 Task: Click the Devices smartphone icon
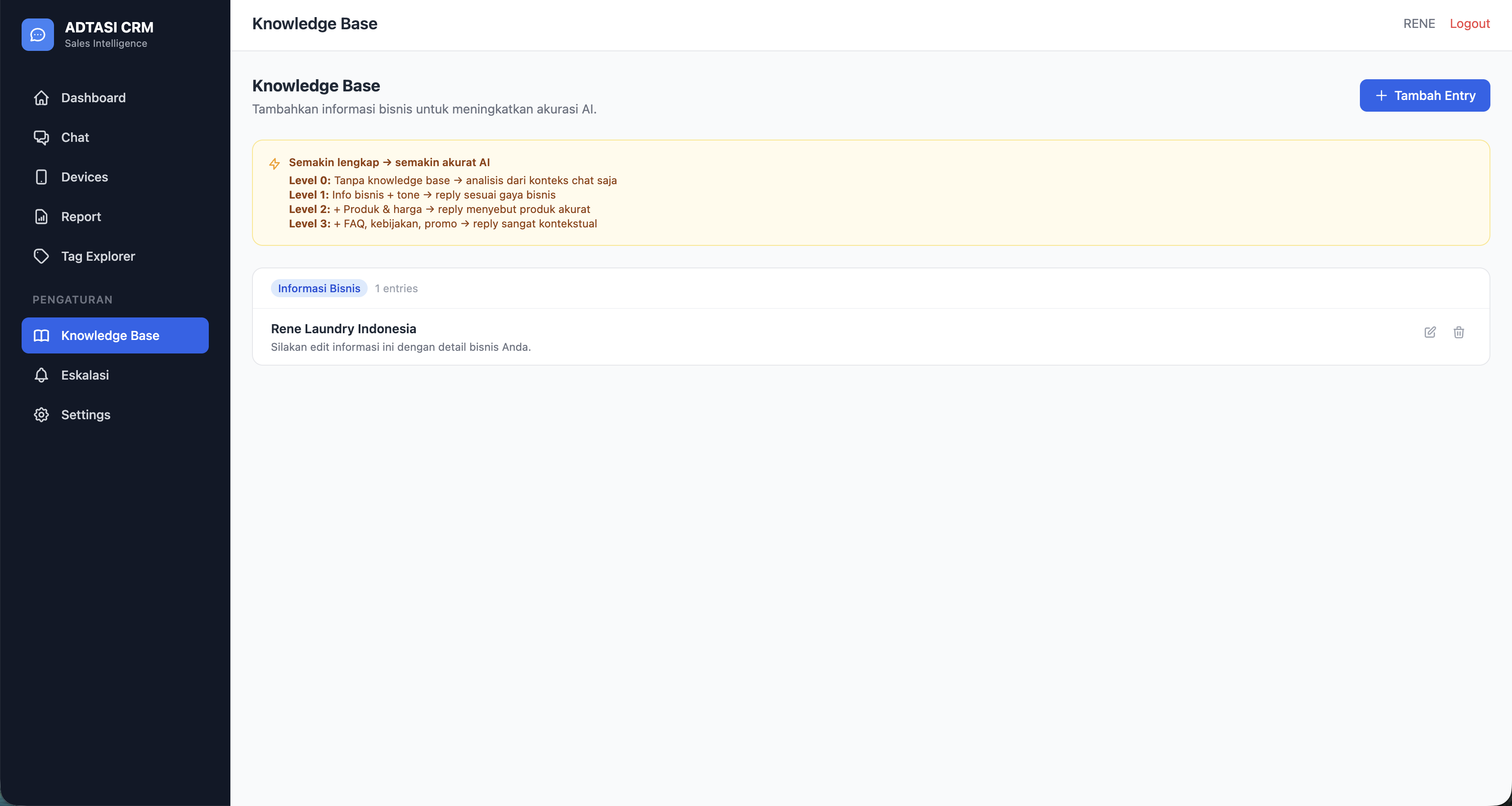click(x=41, y=177)
